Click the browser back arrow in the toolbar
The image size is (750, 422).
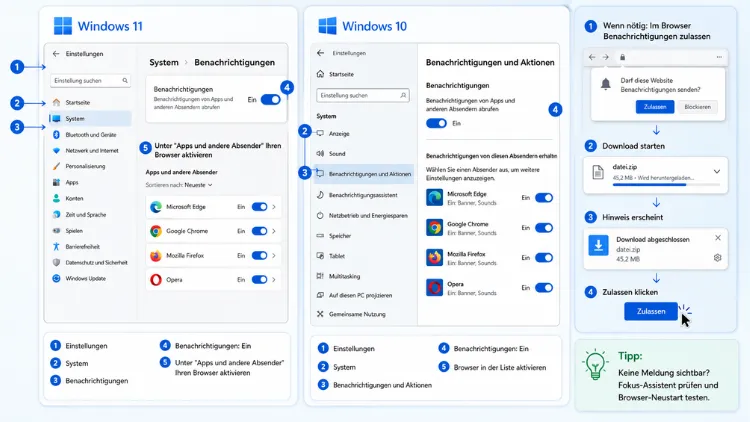pyautogui.click(x=592, y=57)
